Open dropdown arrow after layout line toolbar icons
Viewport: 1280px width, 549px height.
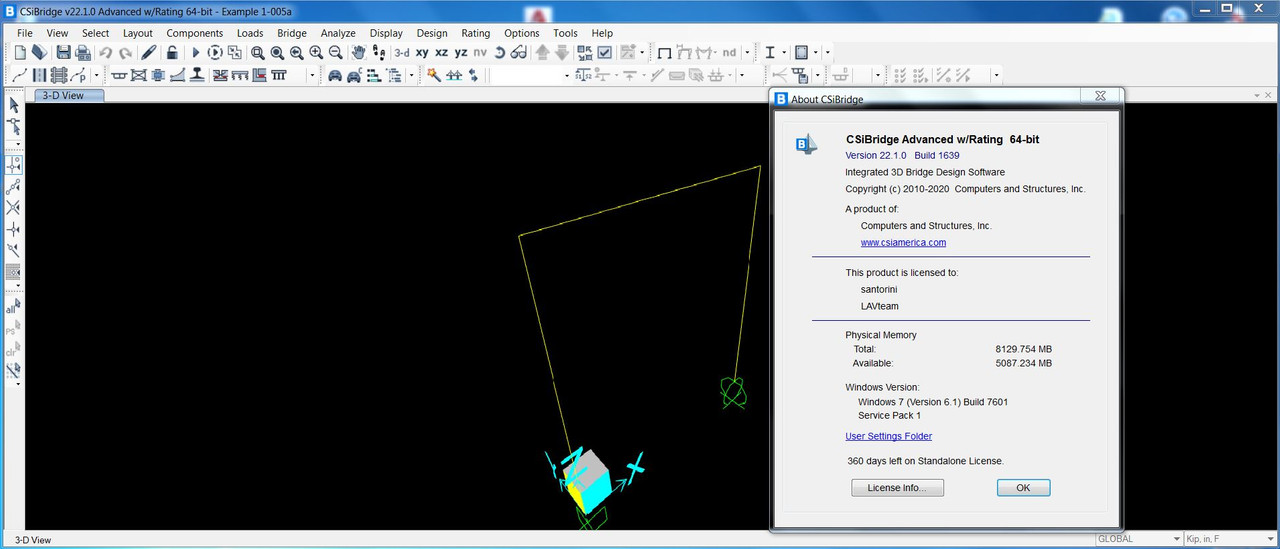(97, 75)
